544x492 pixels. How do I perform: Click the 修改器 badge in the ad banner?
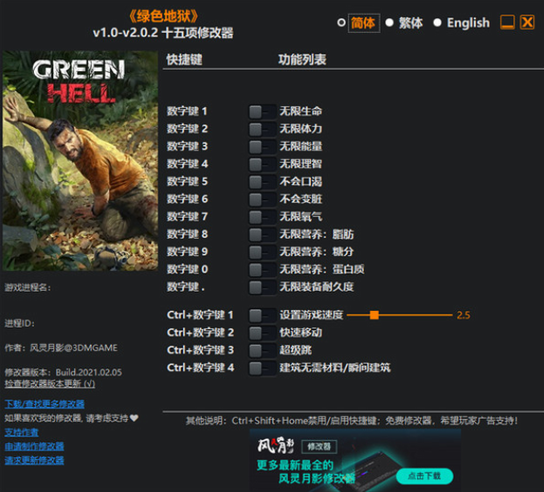319,447
